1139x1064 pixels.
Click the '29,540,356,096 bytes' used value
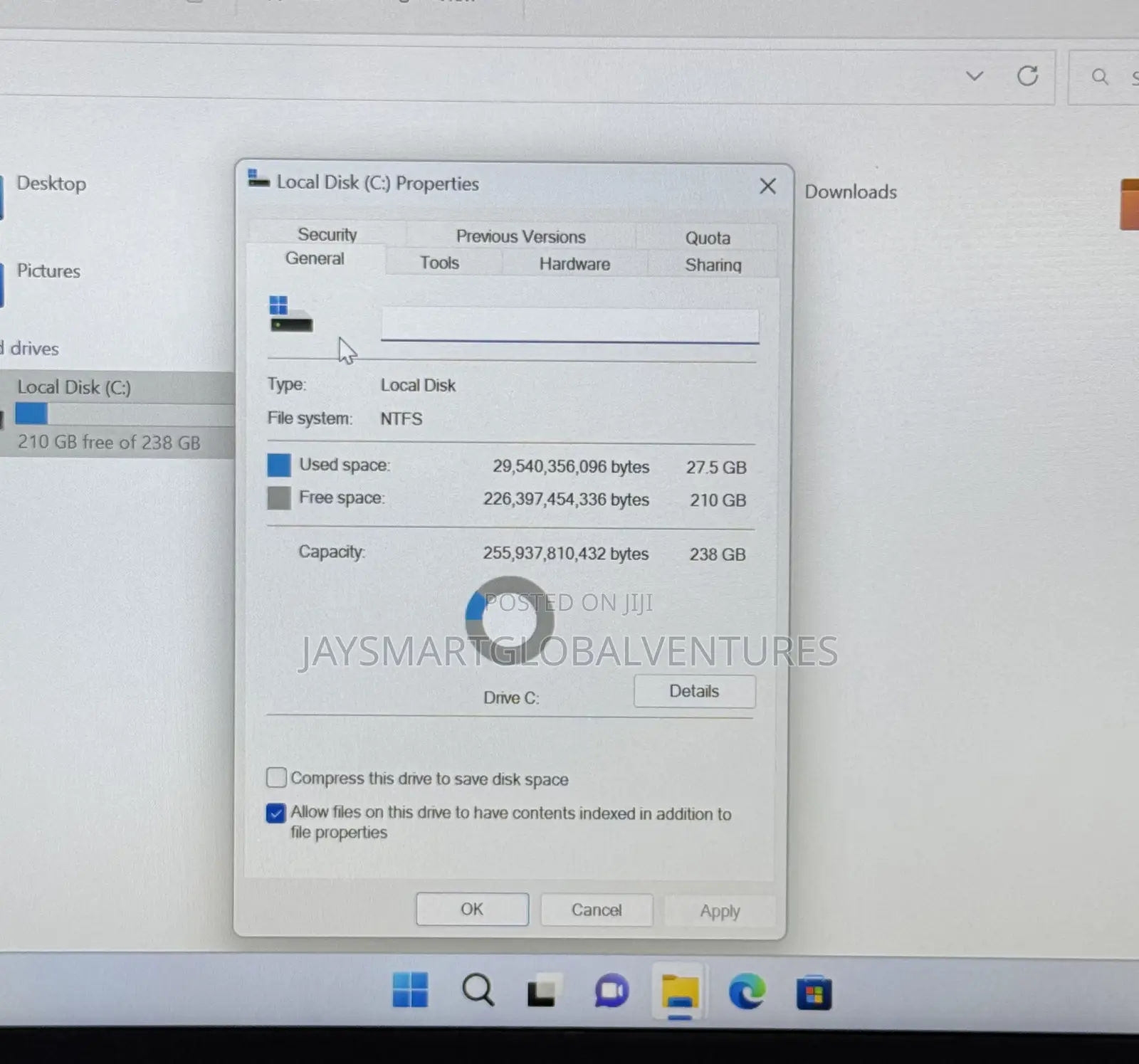tap(571, 467)
